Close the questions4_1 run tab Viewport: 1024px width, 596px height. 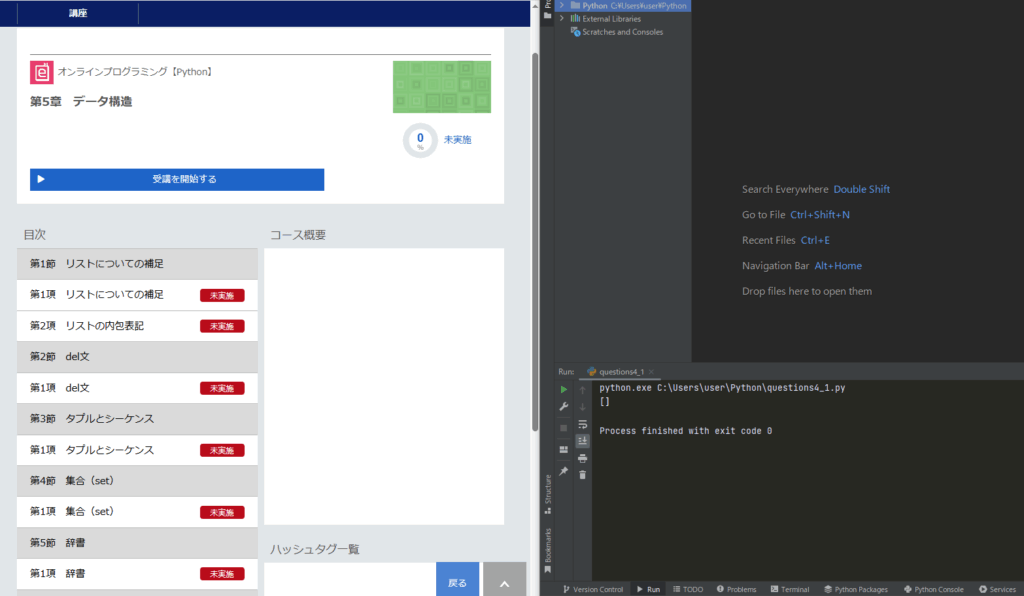click(652, 371)
